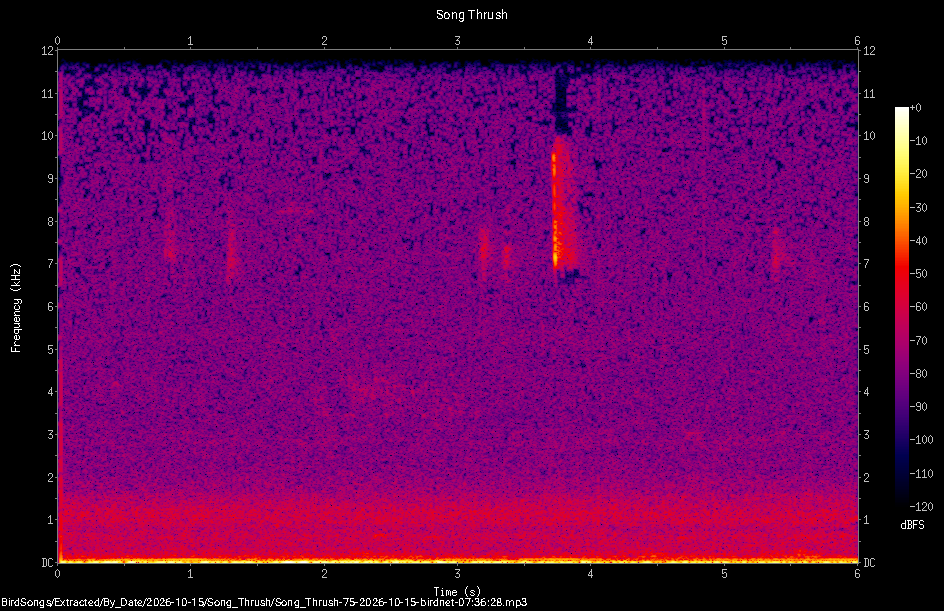
Task: Click the "-120" value on the color scale
Action: [x=921, y=507]
